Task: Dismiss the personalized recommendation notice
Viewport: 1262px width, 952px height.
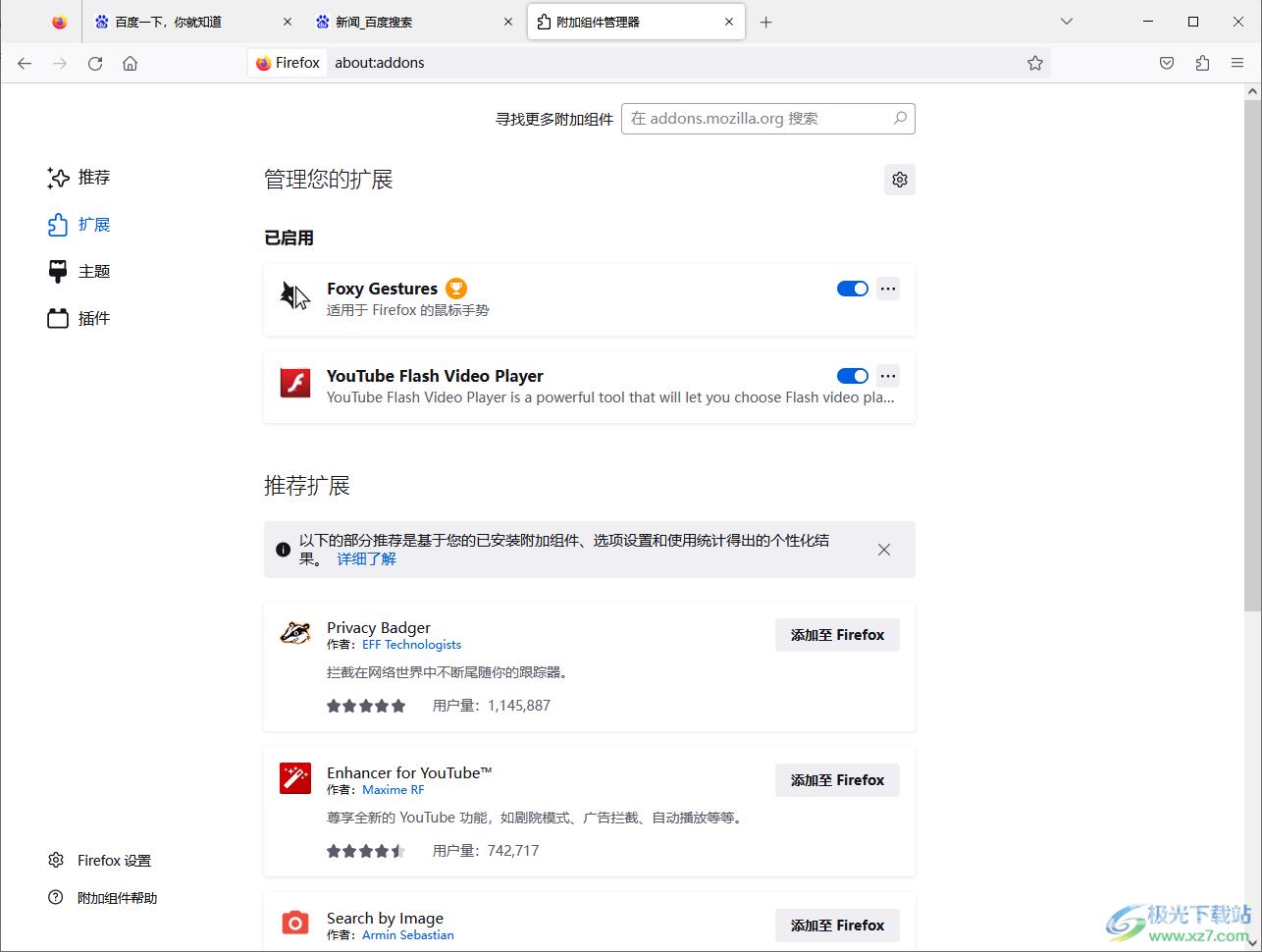Action: tap(884, 550)
